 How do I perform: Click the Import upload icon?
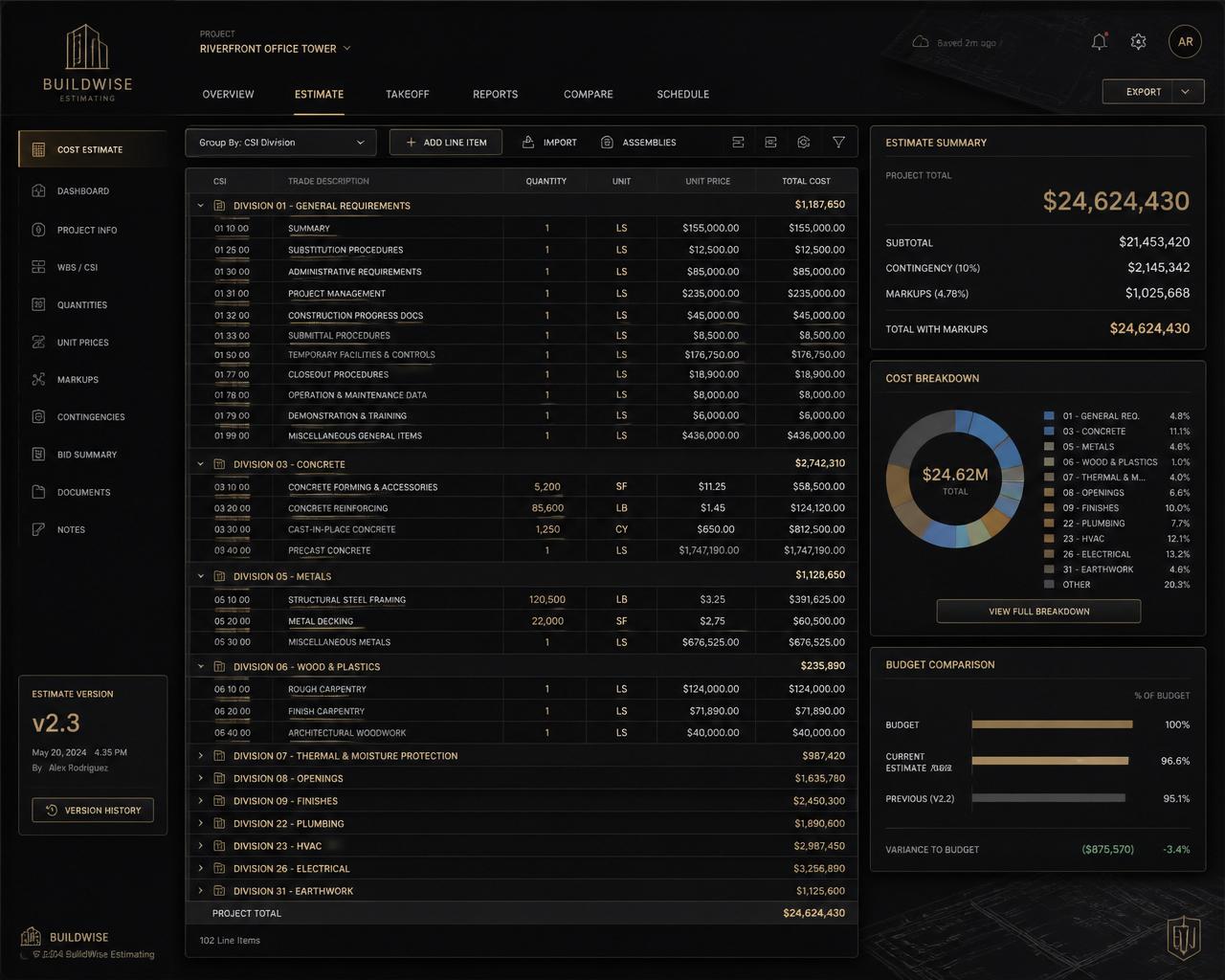tap(528, 142)
